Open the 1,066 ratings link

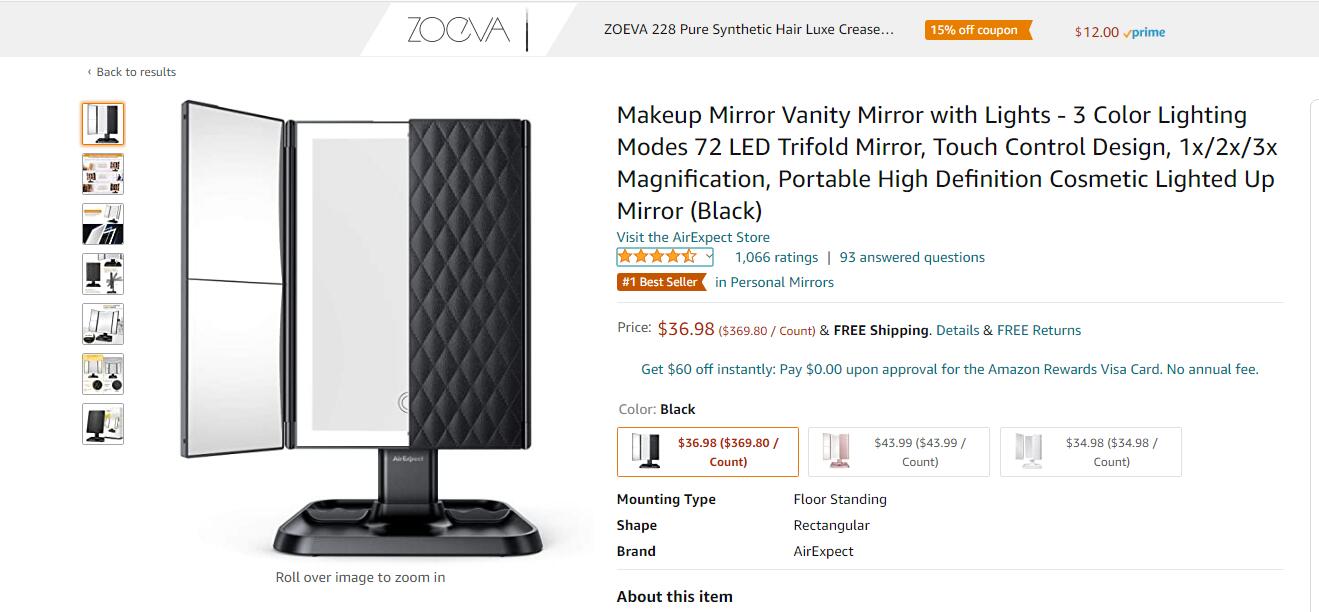coord(776,257)
